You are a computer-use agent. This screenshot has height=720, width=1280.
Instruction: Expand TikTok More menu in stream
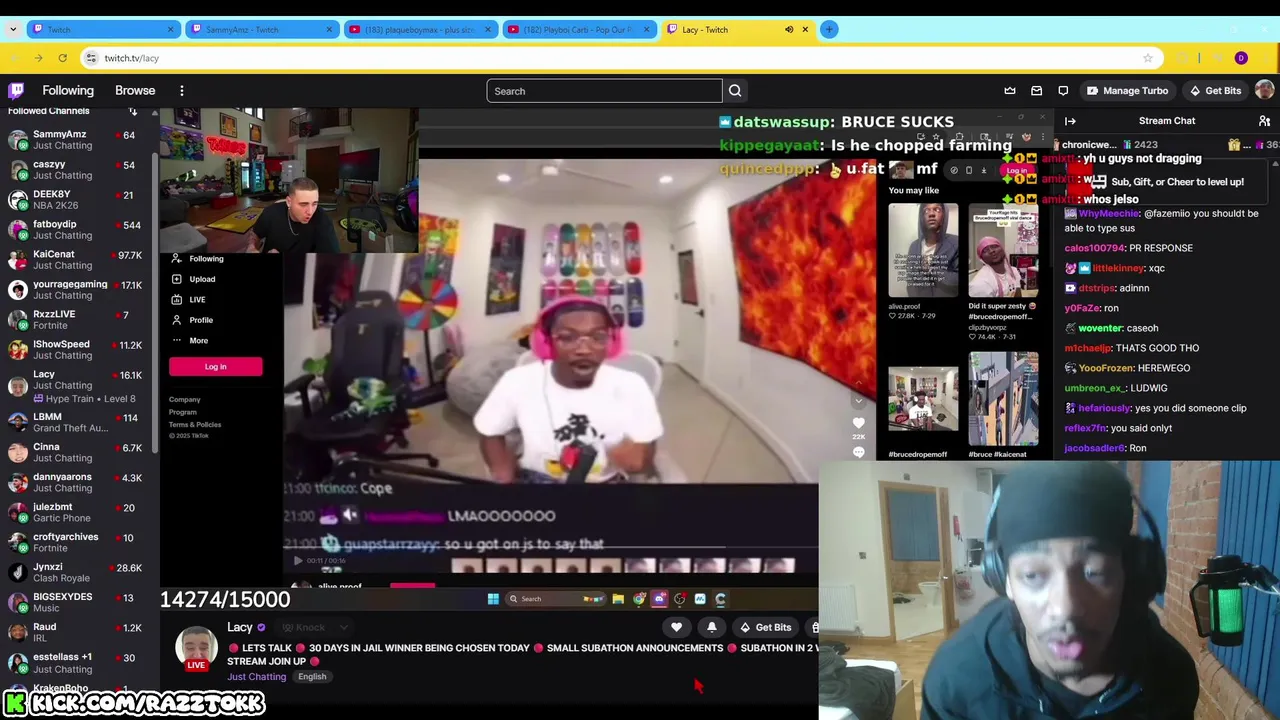point(198,340)
